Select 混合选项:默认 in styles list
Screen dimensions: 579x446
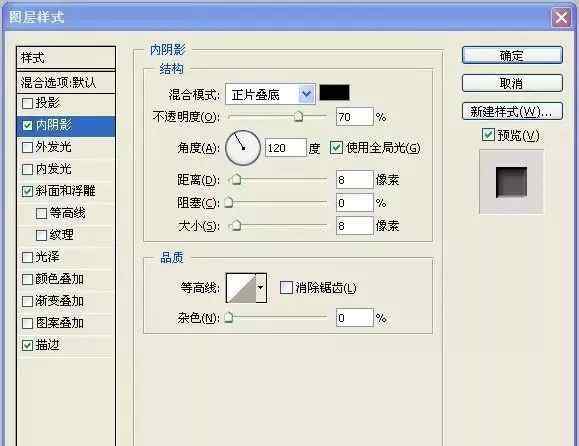coord(66,82)
